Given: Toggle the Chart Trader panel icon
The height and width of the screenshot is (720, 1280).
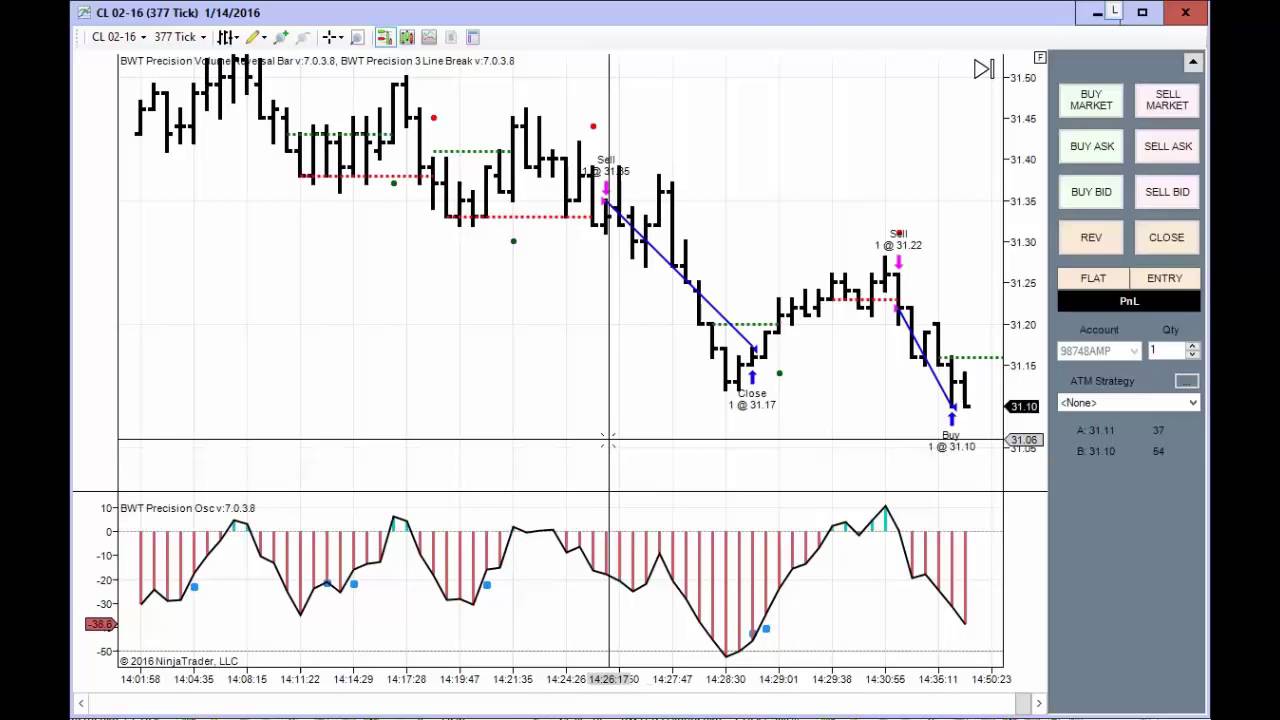Looking at the screenshot, I should click(384, 37).
